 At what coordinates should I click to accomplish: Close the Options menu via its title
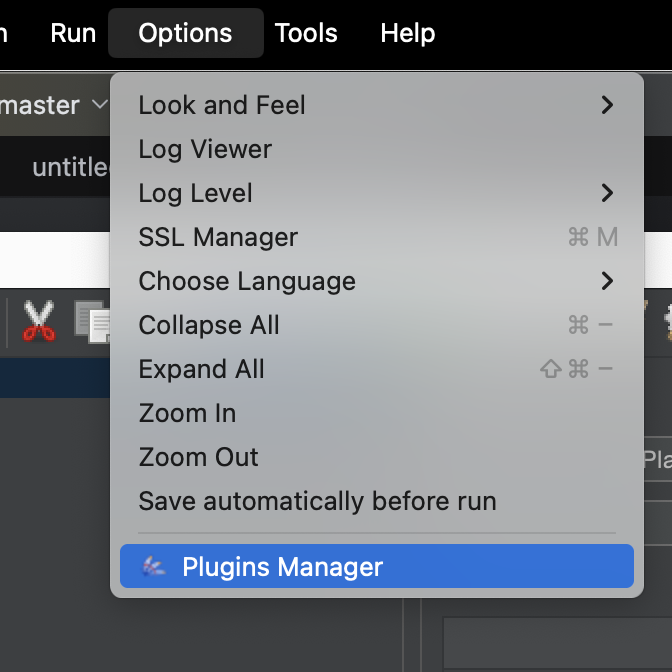point(185,33)
